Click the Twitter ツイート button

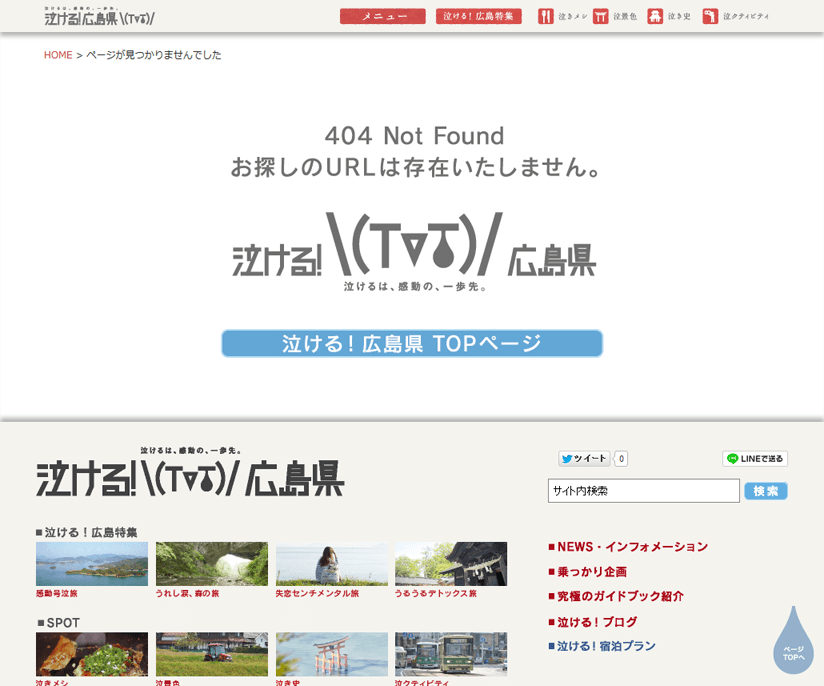click(x=584, y=459)
